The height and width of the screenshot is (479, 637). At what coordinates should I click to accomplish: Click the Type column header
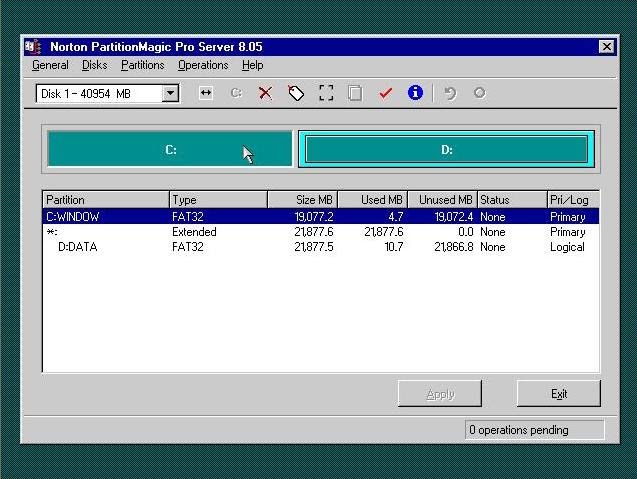(x=219, y=200)
